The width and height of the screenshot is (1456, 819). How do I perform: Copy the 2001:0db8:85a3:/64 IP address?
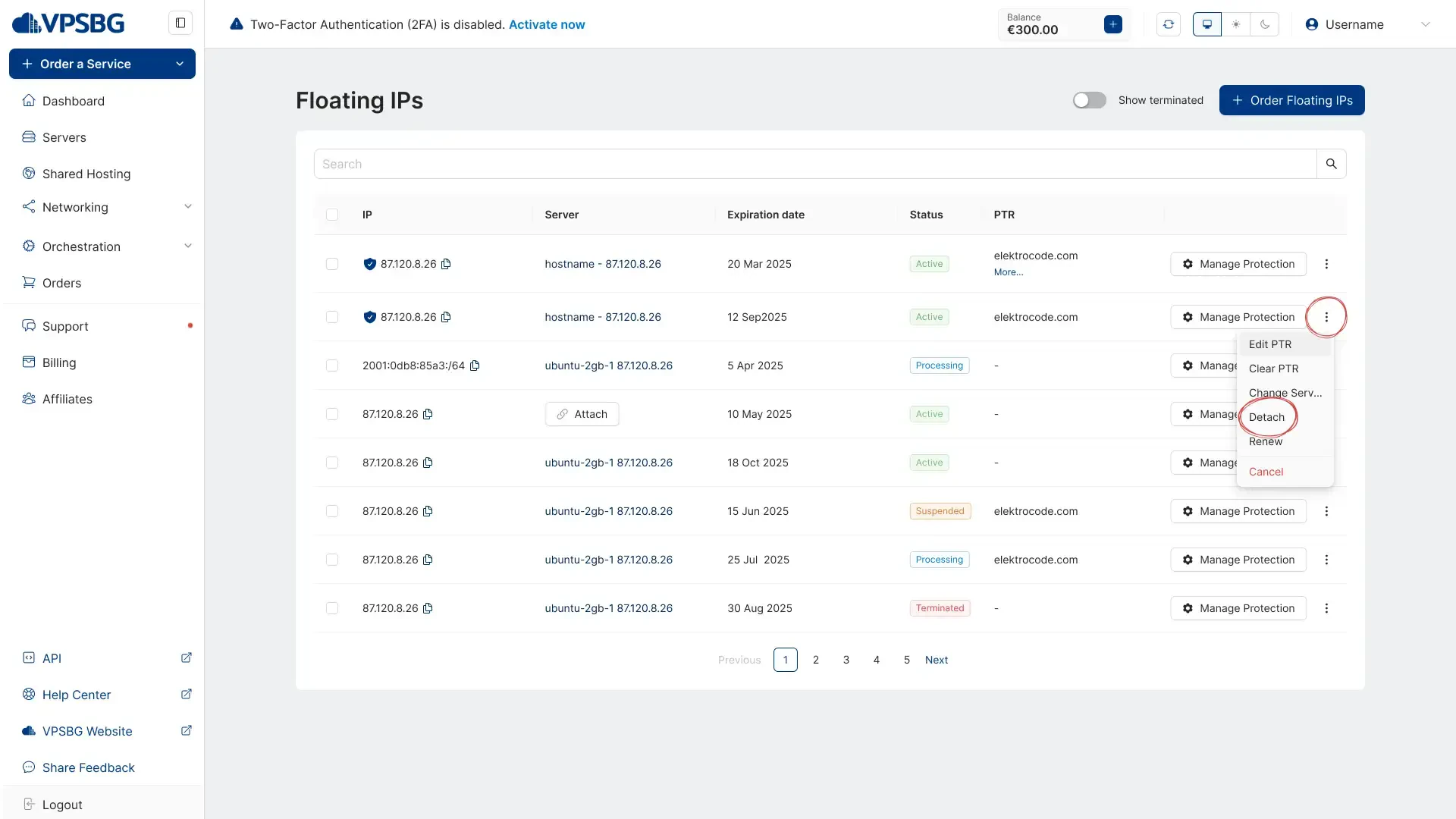[475, 366]
